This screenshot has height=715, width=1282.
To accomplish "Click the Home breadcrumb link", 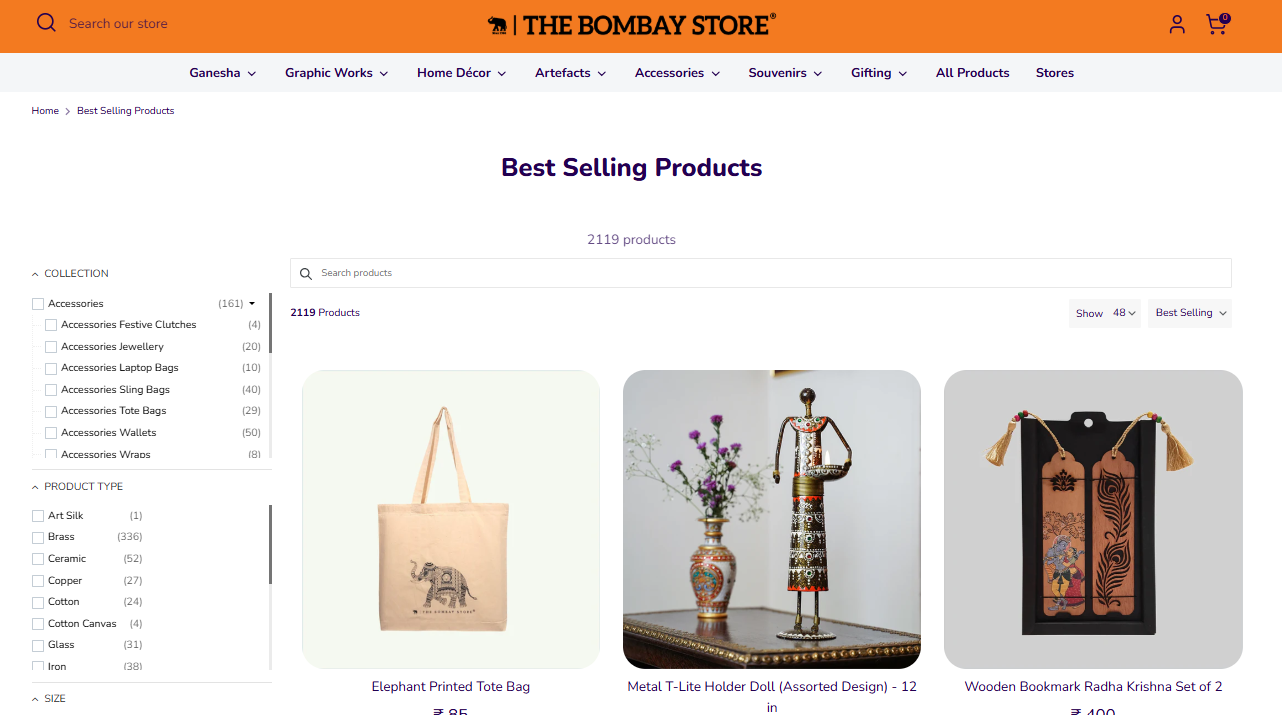I will coord(45,110).
